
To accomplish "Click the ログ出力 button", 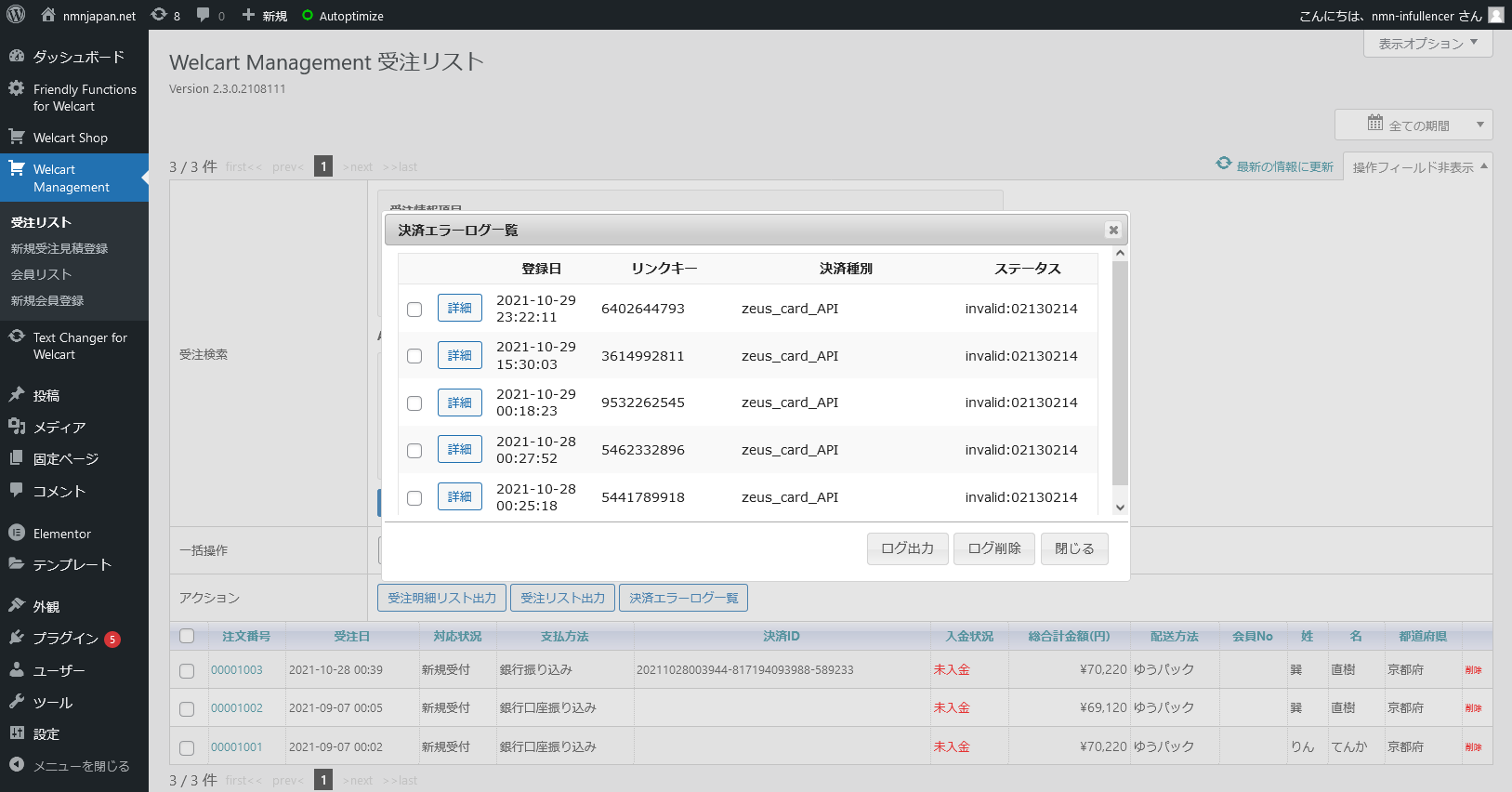I will click(908, 548).
